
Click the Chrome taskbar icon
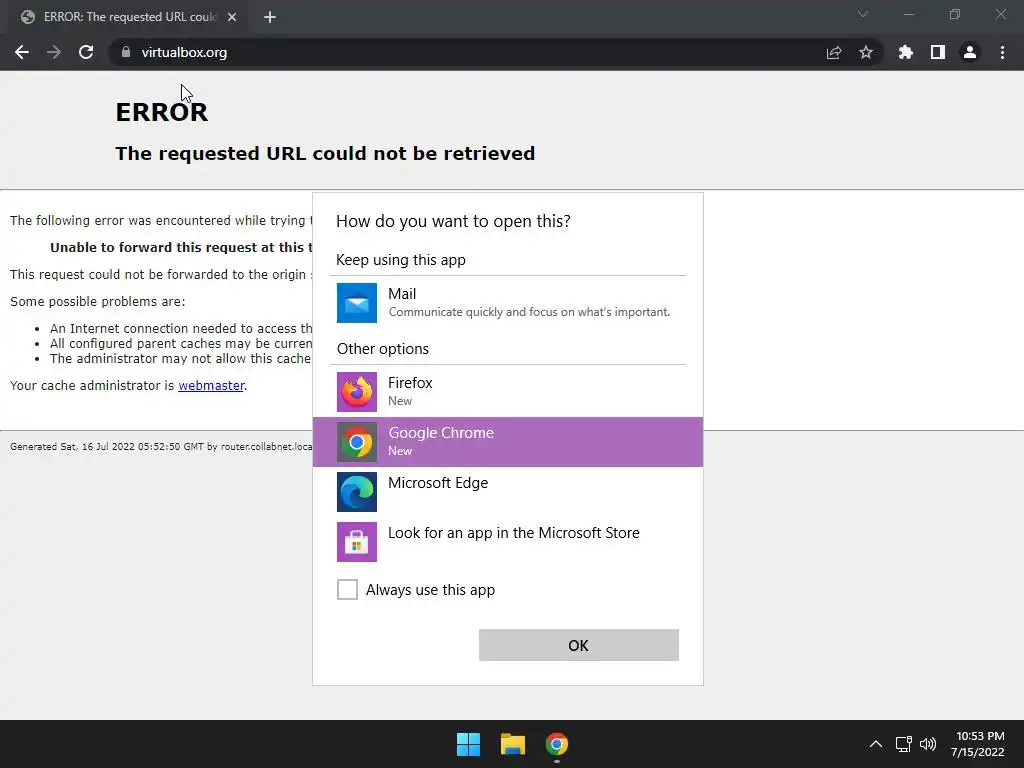pyautogui.click(x=557, y=744)
